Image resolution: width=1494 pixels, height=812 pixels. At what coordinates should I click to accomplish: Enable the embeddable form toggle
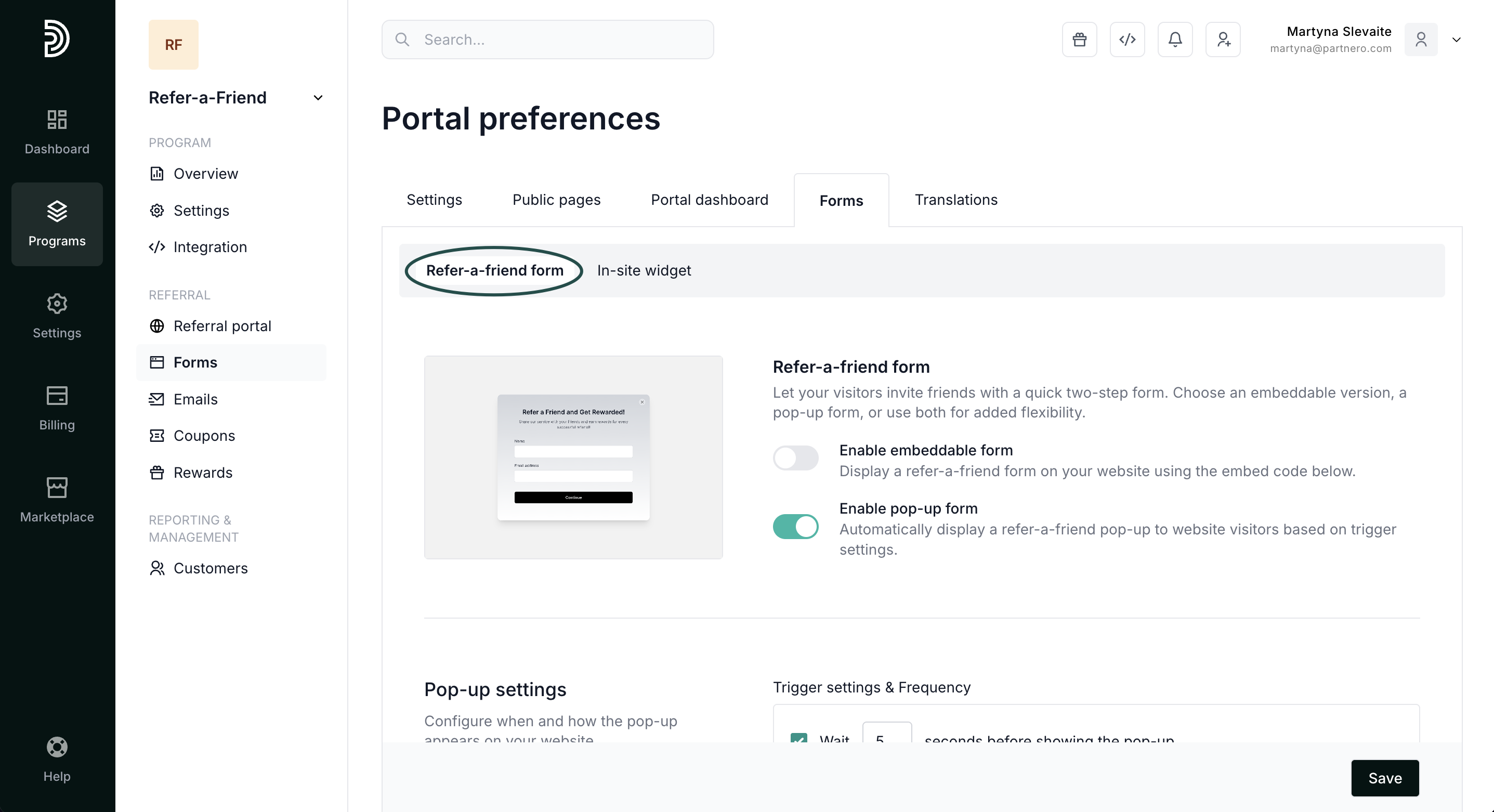795,458
